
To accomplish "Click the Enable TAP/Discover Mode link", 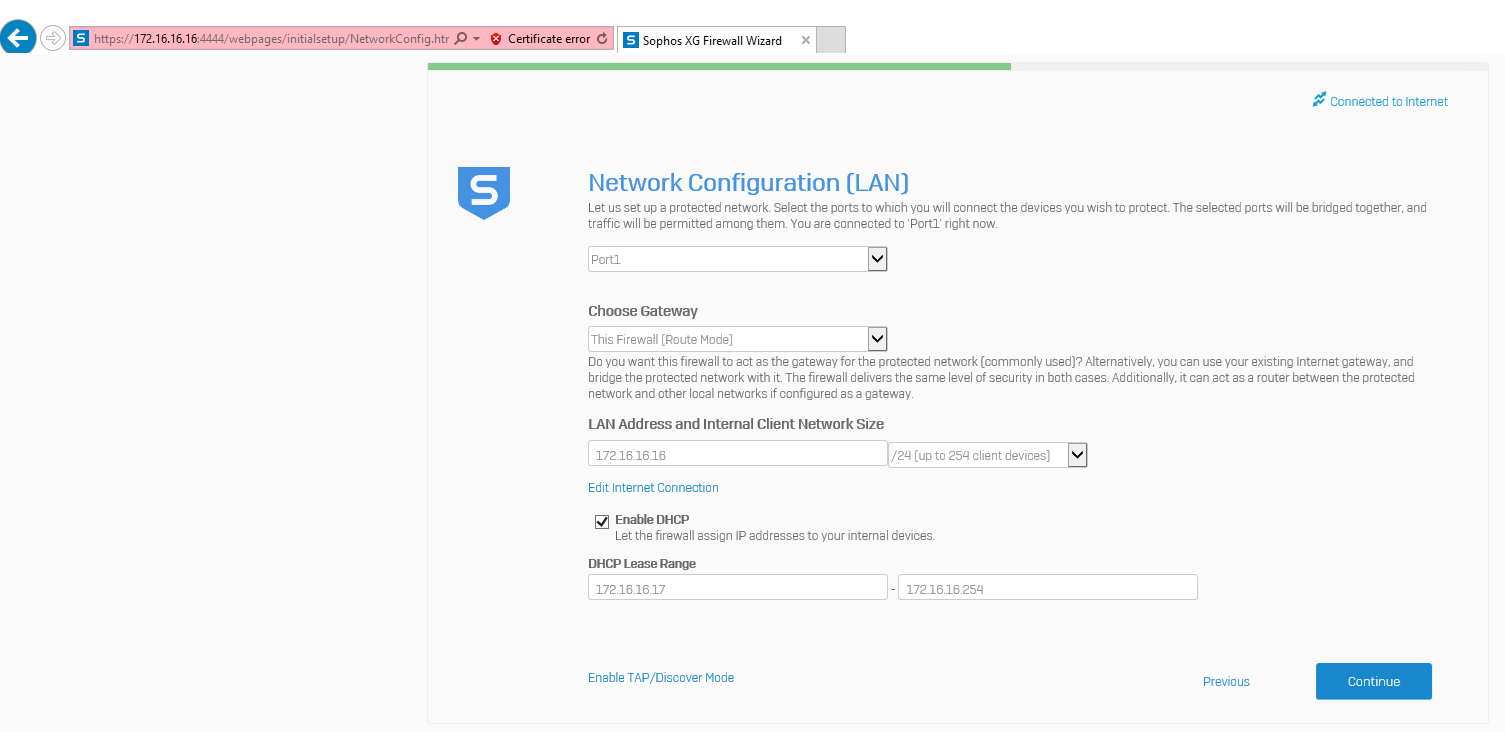I will [661, 678].
